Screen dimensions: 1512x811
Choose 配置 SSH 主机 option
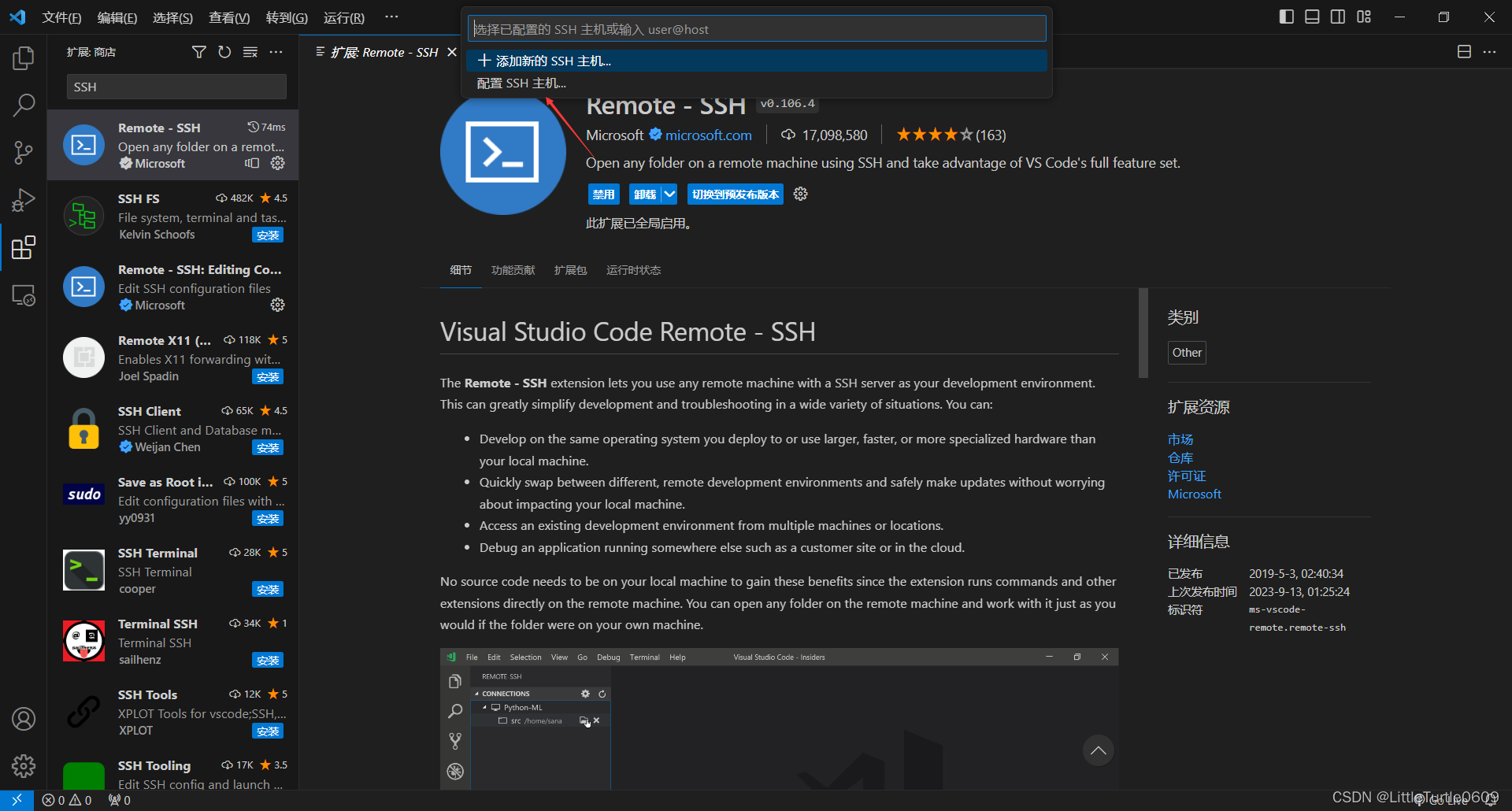coord(757,83)
